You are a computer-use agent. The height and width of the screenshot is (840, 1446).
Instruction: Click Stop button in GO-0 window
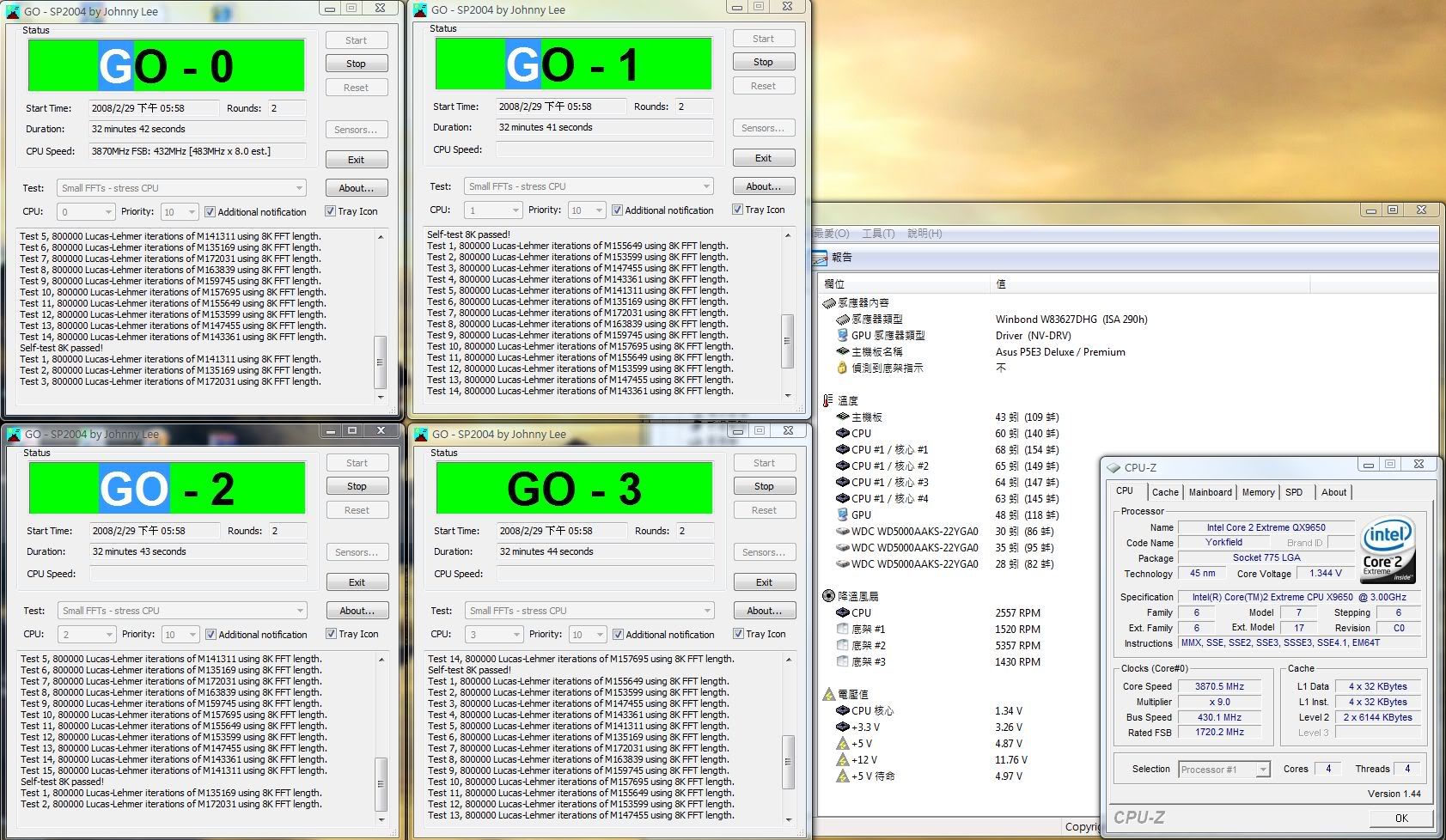click(x=356, y=64)
